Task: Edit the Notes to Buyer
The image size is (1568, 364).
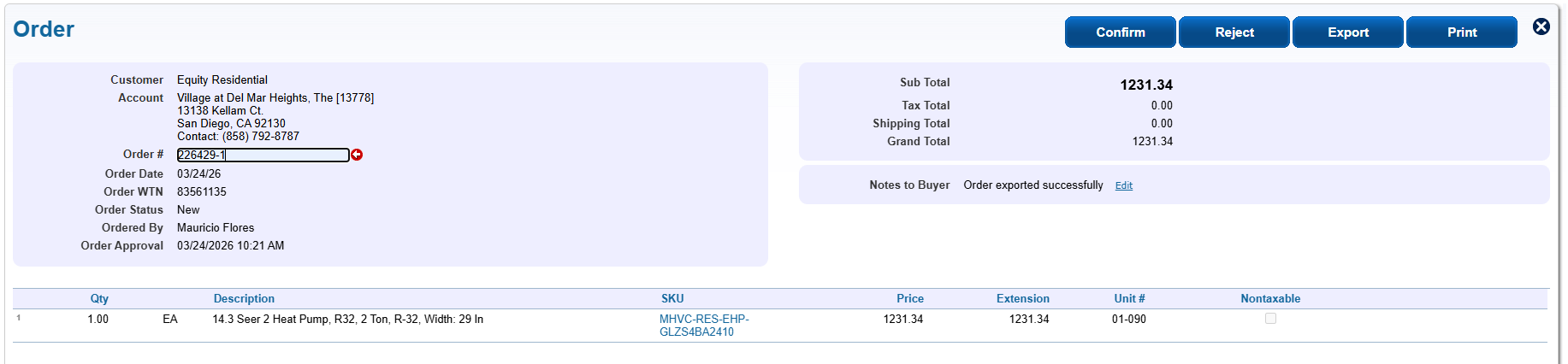Action: click(1123, 185)
